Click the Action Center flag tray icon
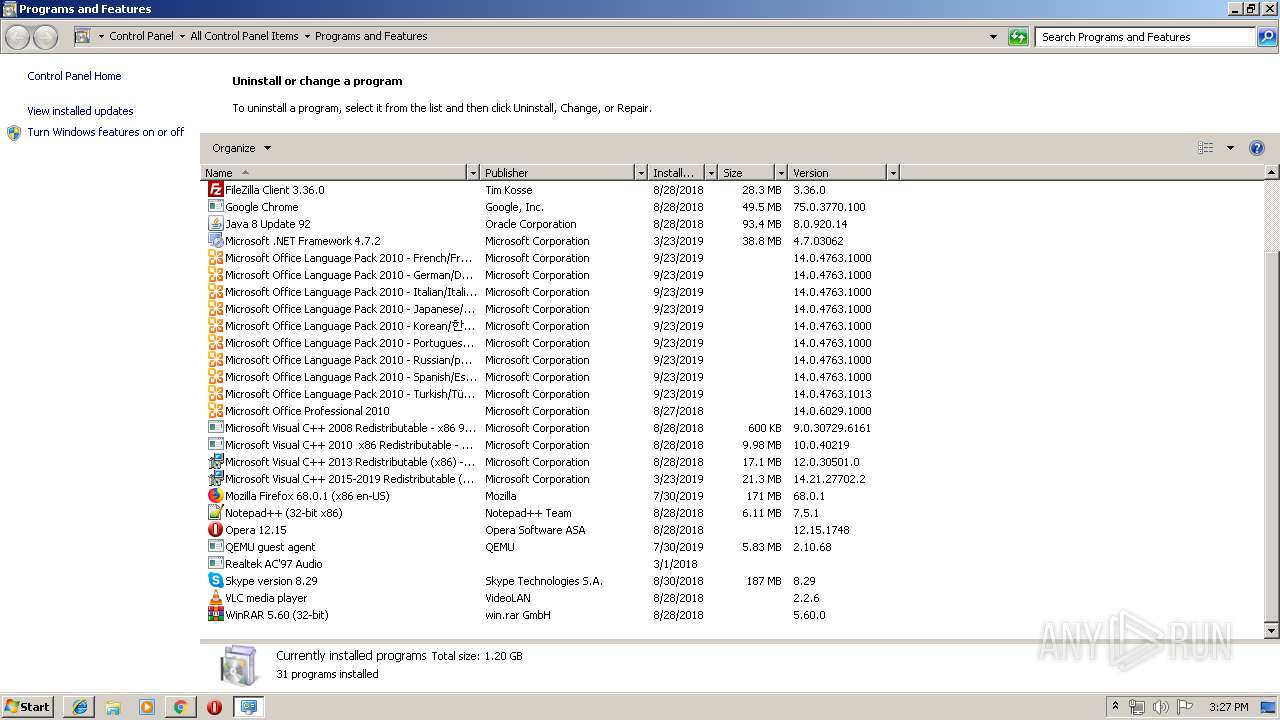Viewport: 1280px width, 720px height. point(1185,707)
